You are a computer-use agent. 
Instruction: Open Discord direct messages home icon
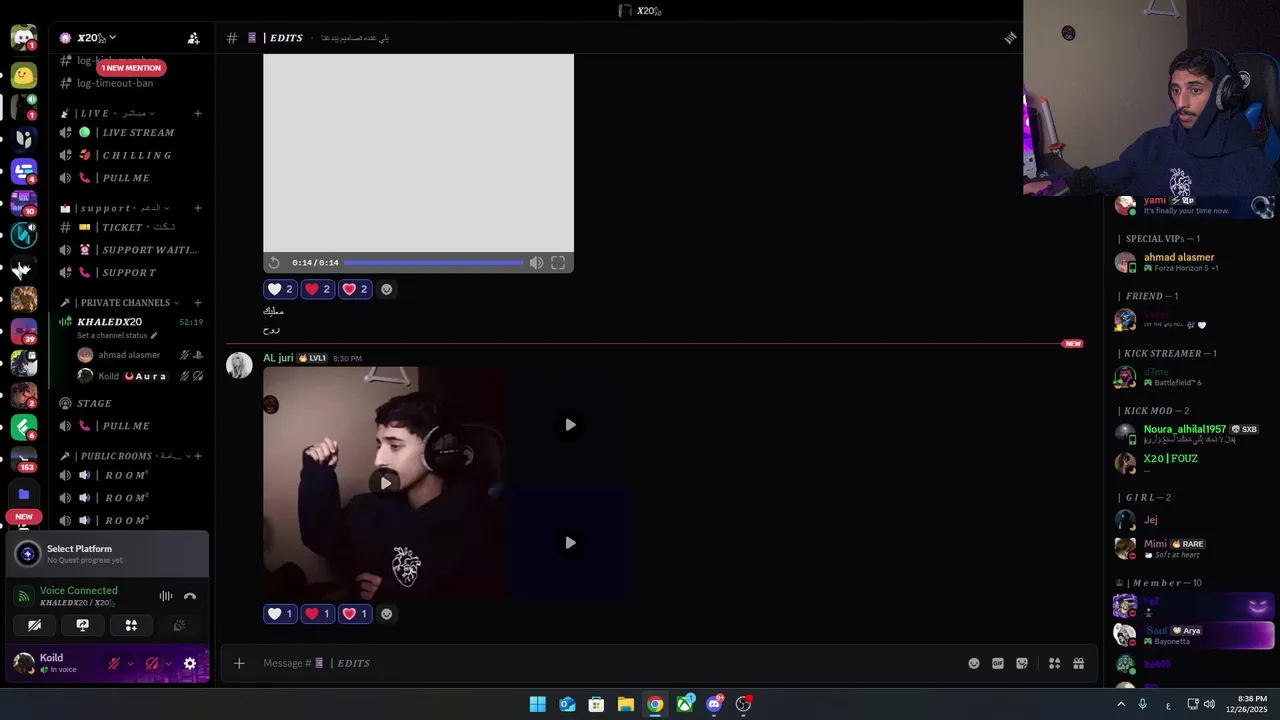23,38
